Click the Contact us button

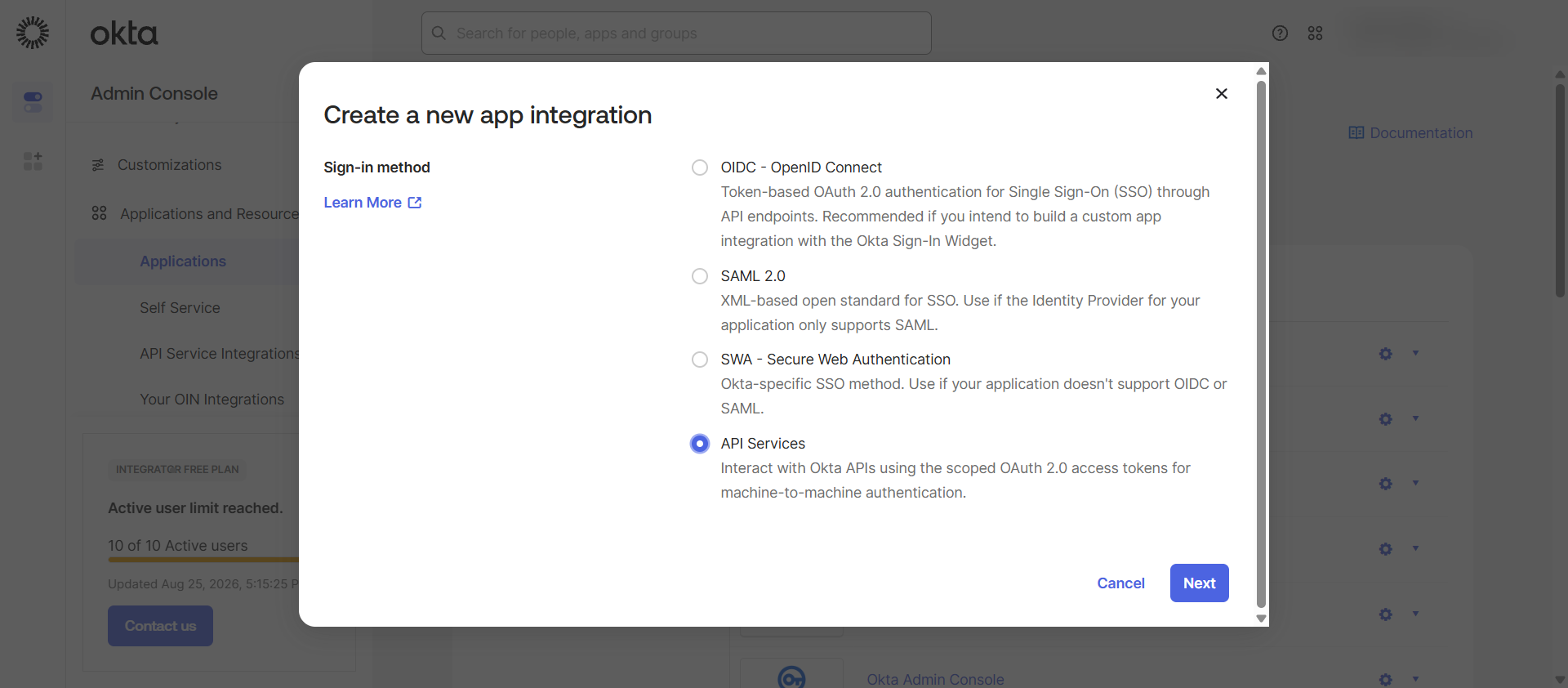160,626
